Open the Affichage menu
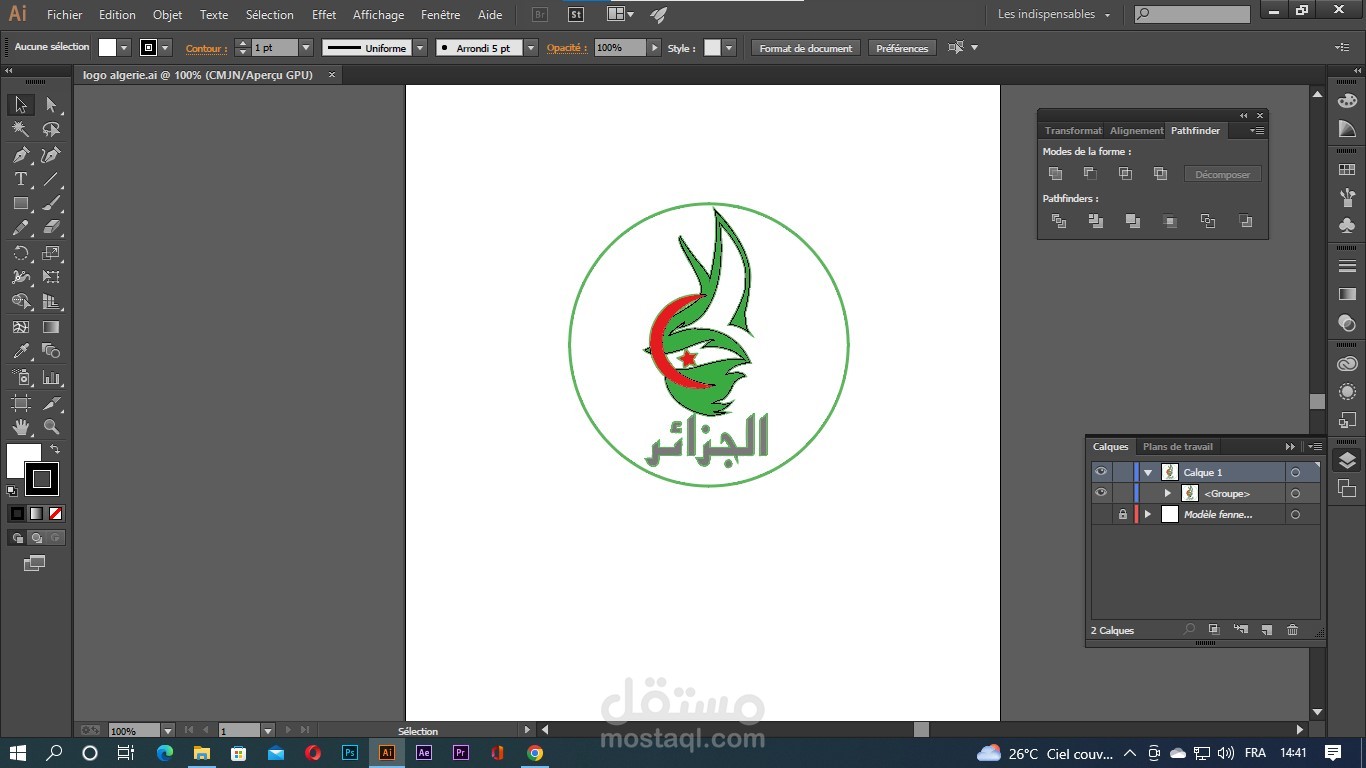The width and height of the screenshot is (1366, 768). point(378,15)
